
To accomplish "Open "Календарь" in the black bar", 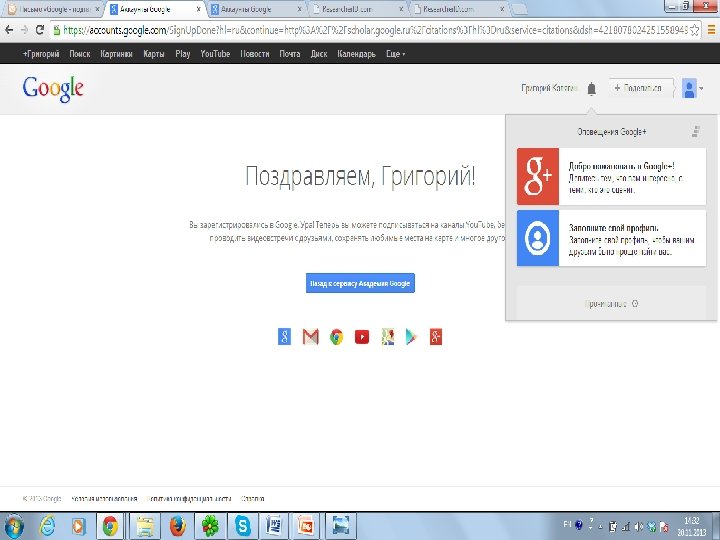I will [x=356, y=54].
